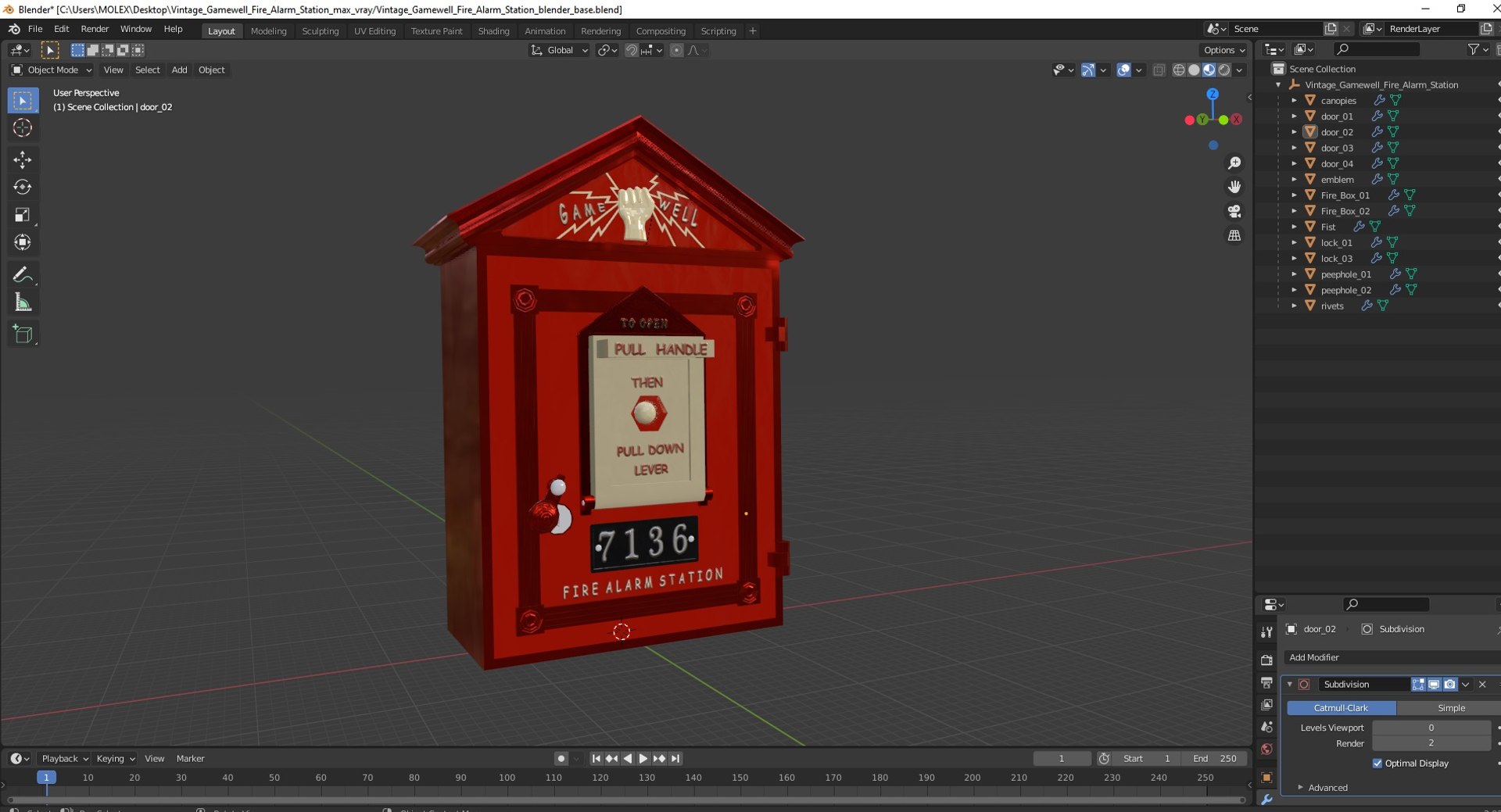Toggle camera view gizmo icon
This screenshot has width=1501, height=812.
[1234, 211]
